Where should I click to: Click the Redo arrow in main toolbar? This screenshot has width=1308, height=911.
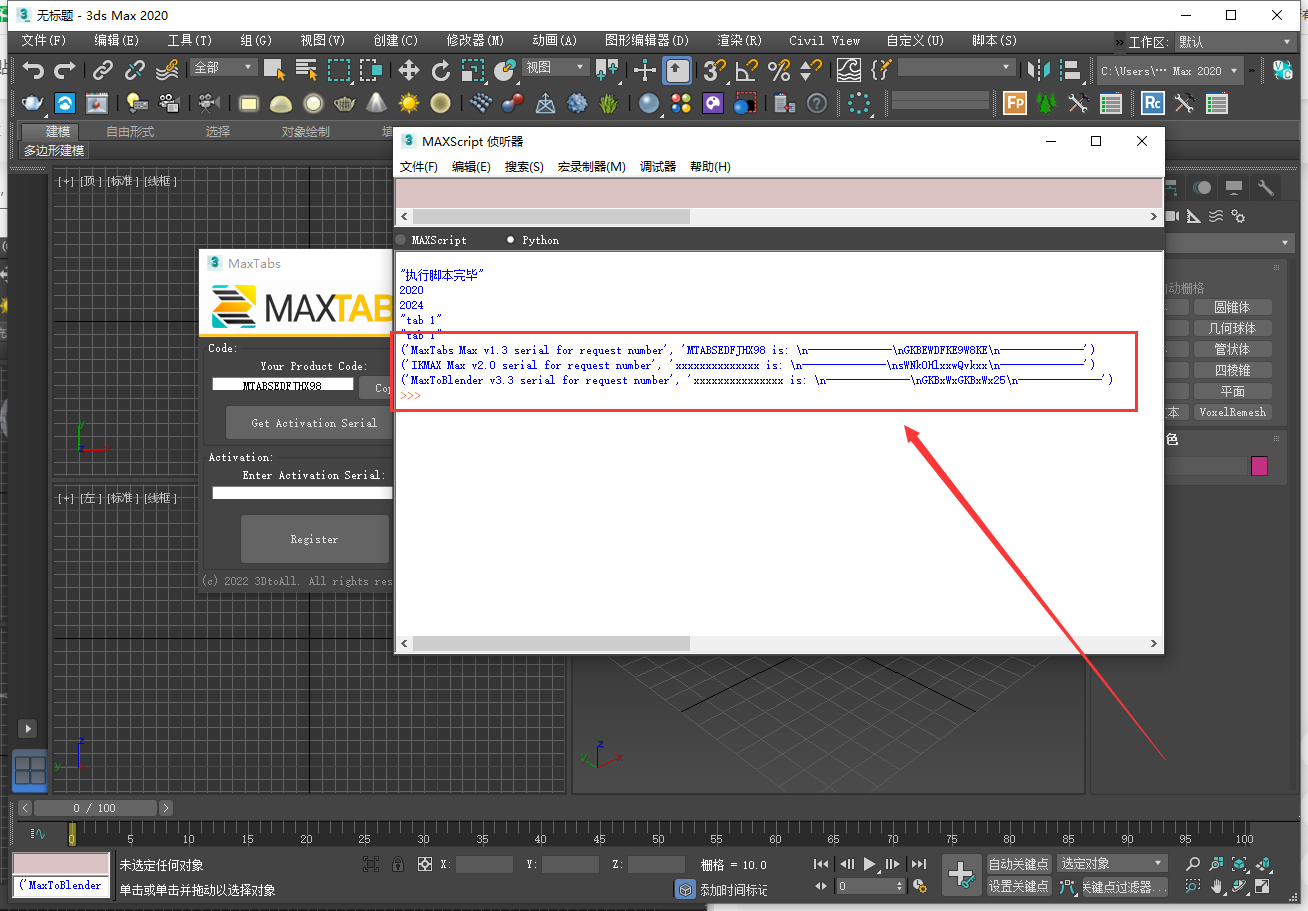pos(65,70)
